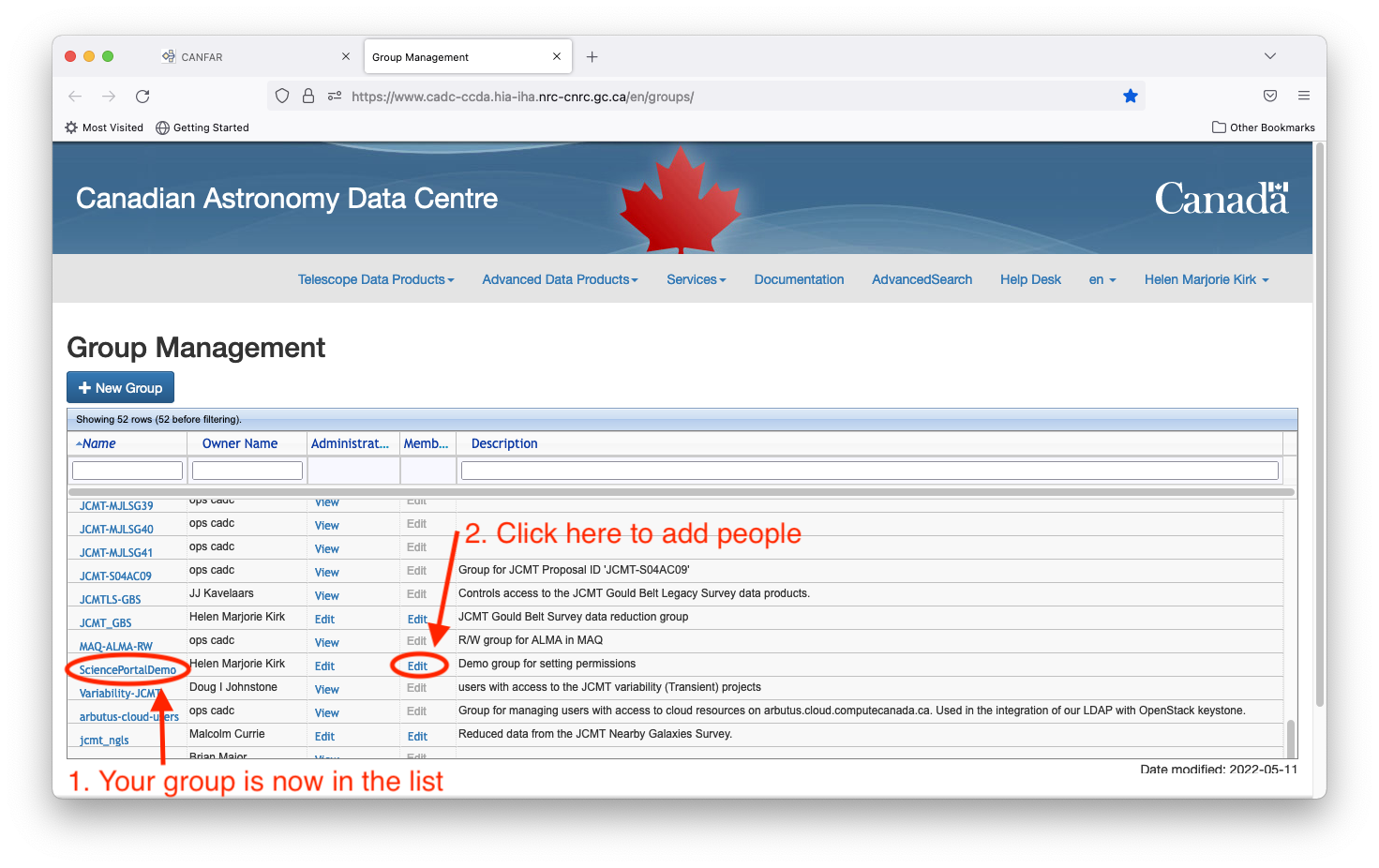Sort by the Members column header
Viewport: 1379px width, 868px height.
[x=427, y=443]
